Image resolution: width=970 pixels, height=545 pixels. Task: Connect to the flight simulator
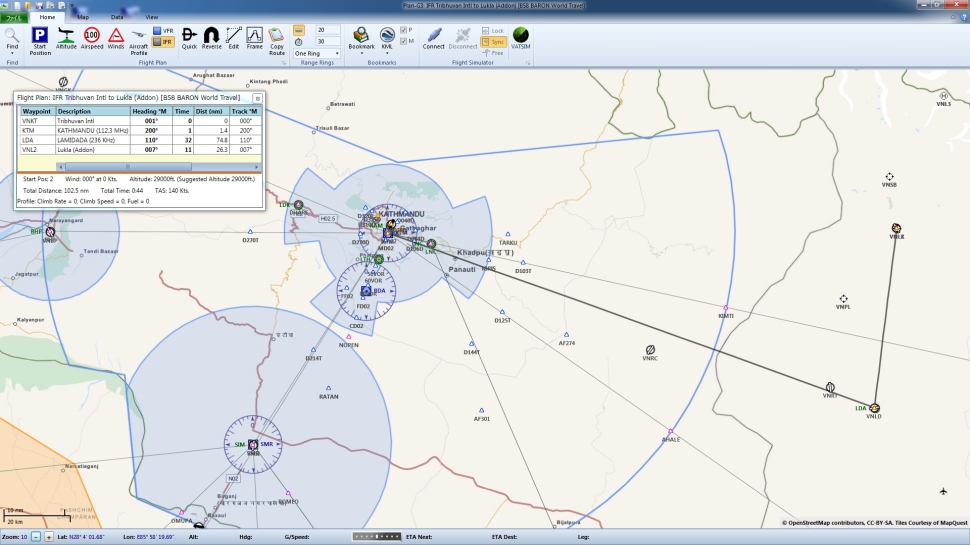coord(434,39)
